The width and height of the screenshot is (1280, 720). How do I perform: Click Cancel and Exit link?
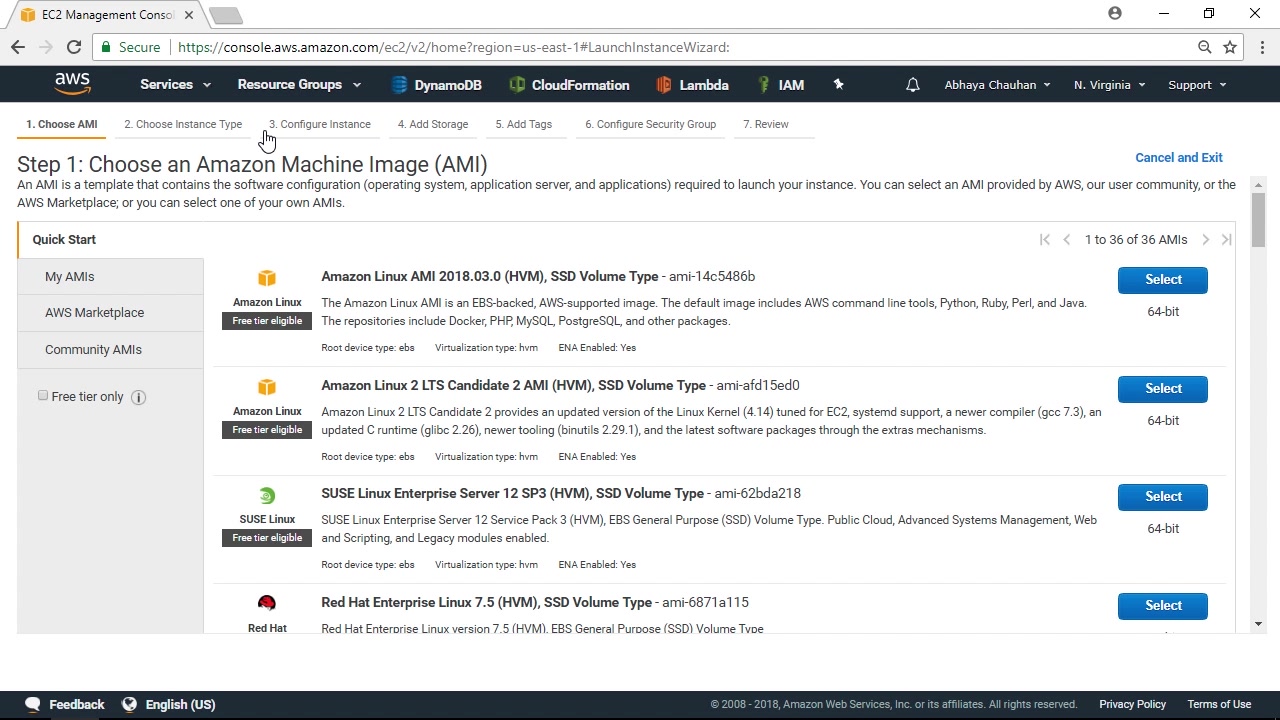tap(1179, 158)
